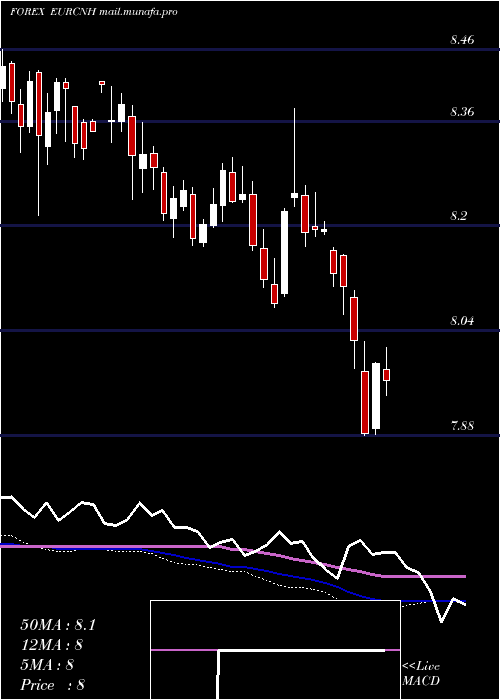Click the last red candlestick on chart
This screenshot has height=700, width=500.
[387, 375]
